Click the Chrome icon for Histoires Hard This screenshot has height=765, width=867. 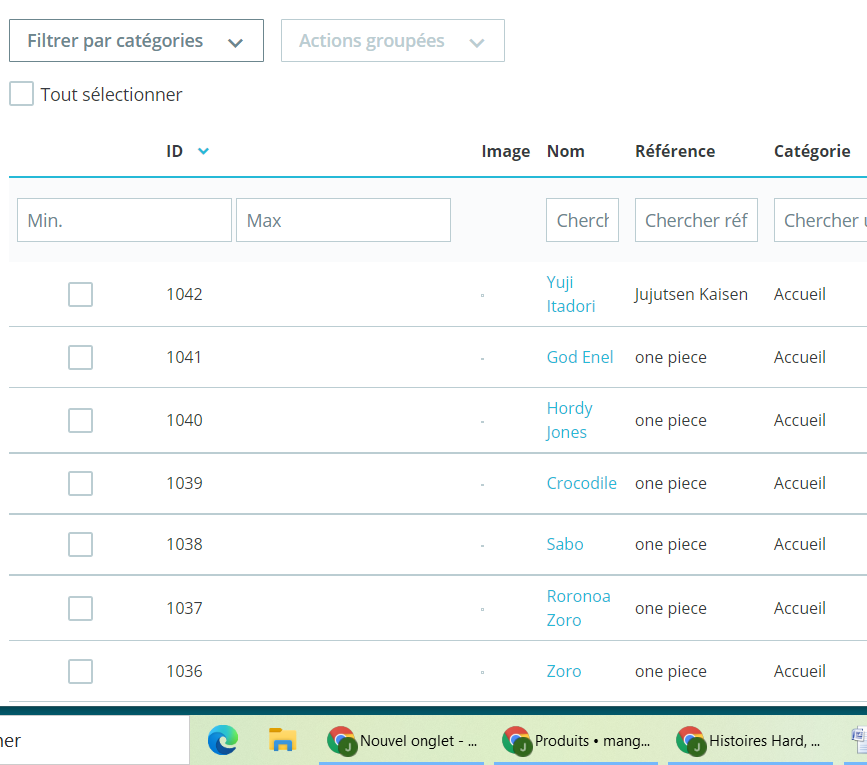pos(691,741)
